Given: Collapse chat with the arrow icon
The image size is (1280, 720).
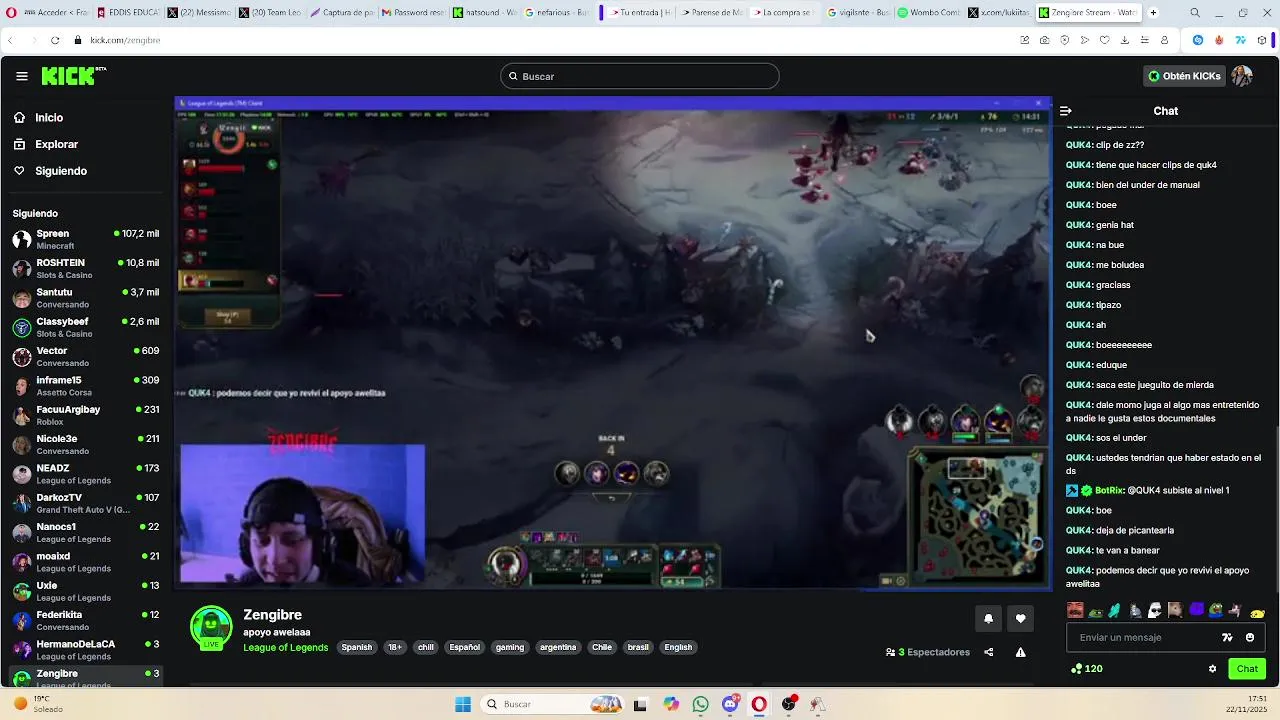Looking at the screenshot, I should coord(1066,111).
